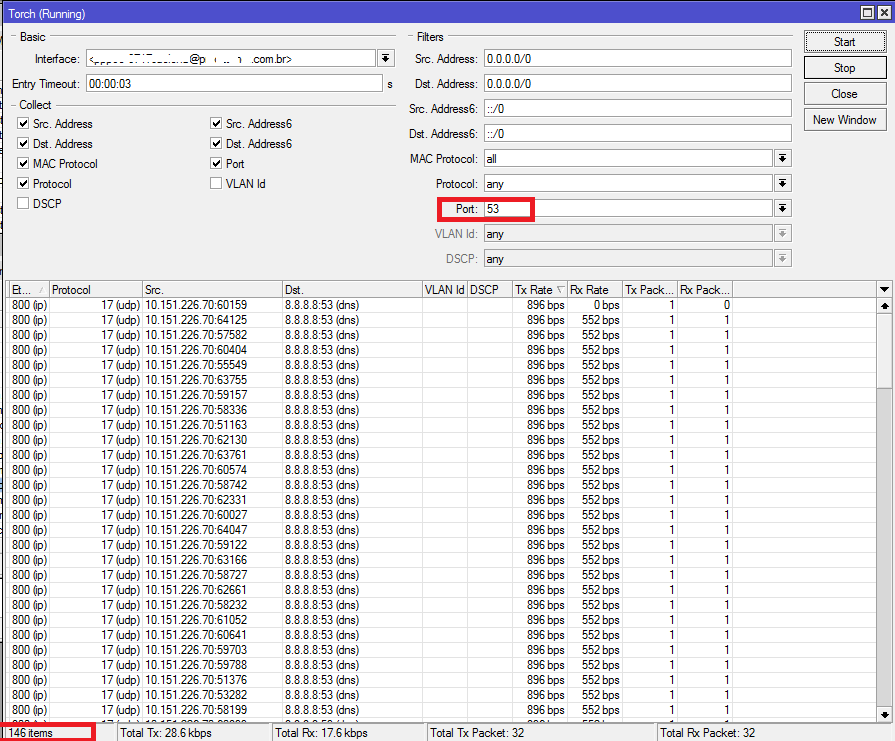Image resolution: width=895 pixels, height=741 pixels.
Task: Open the table column selector arrow
Action: [x=884, y=290]
